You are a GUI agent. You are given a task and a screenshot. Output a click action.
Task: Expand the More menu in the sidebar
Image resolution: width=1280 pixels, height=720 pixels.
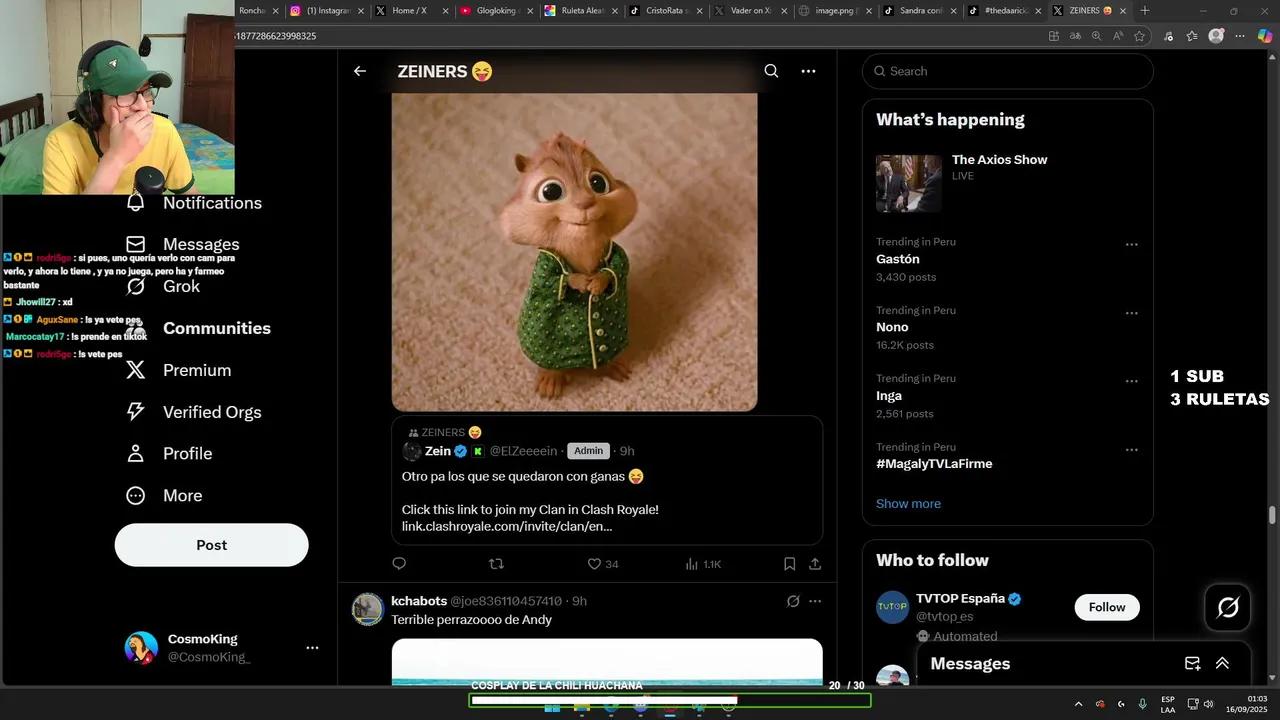(164, 496)
